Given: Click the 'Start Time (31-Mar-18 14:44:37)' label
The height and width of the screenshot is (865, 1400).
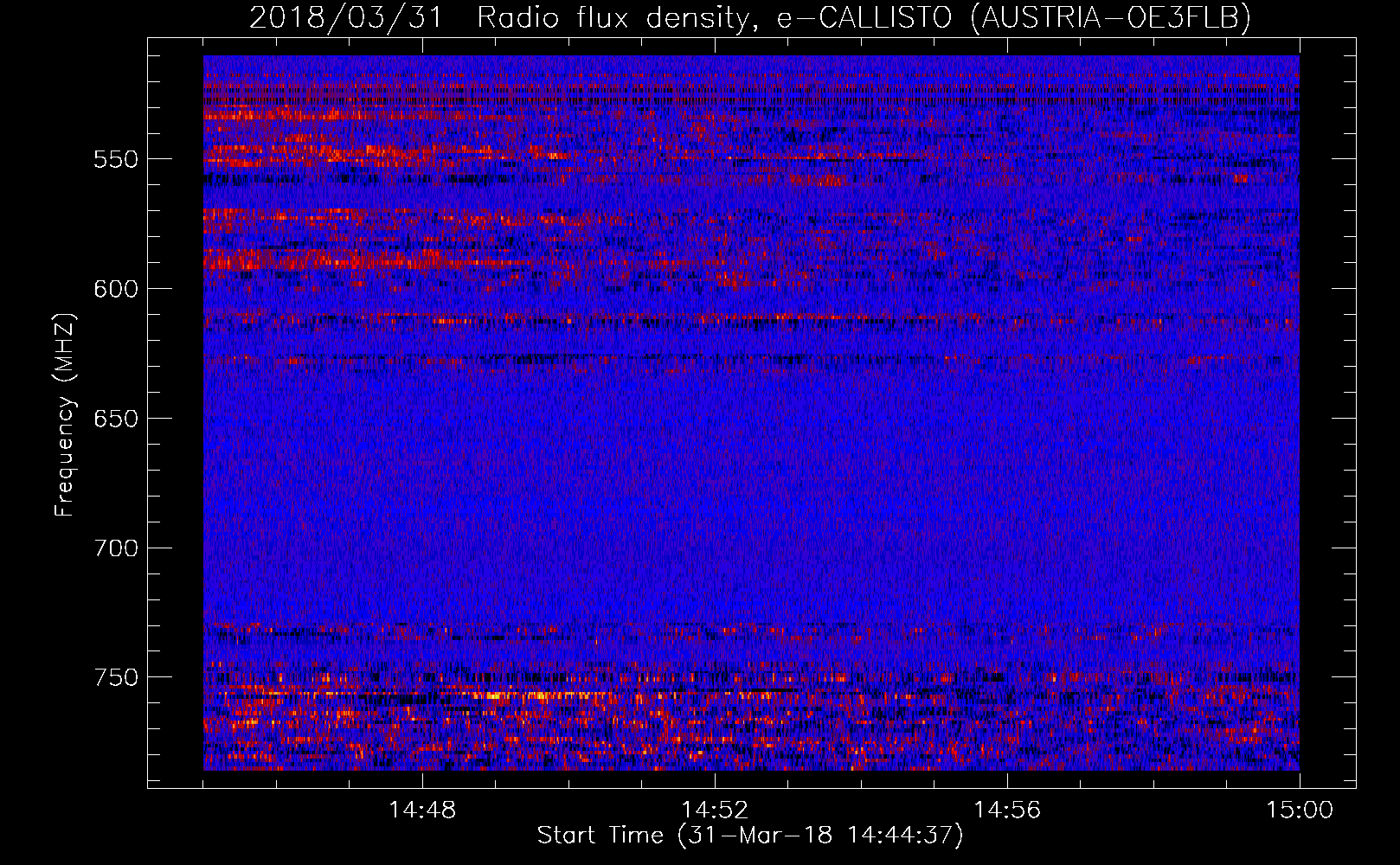Looking at the screenshot, I should pyautogui.click(x=750, y=836).
